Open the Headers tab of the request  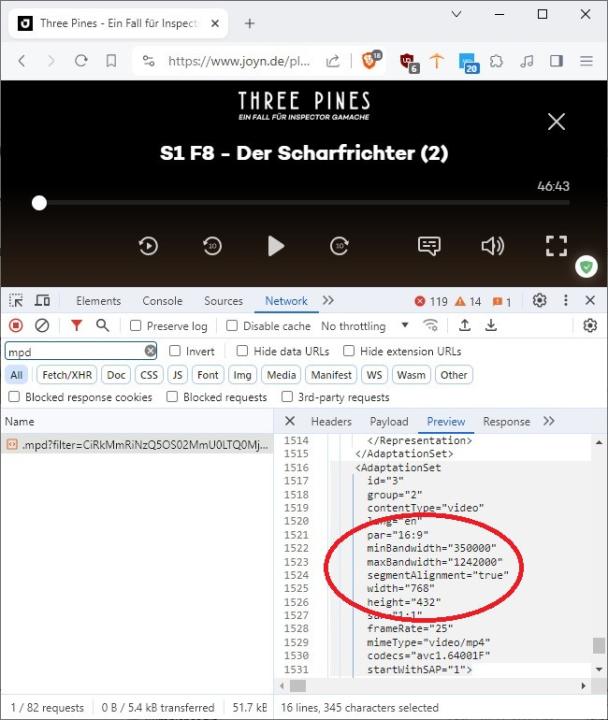click(331, 422)
